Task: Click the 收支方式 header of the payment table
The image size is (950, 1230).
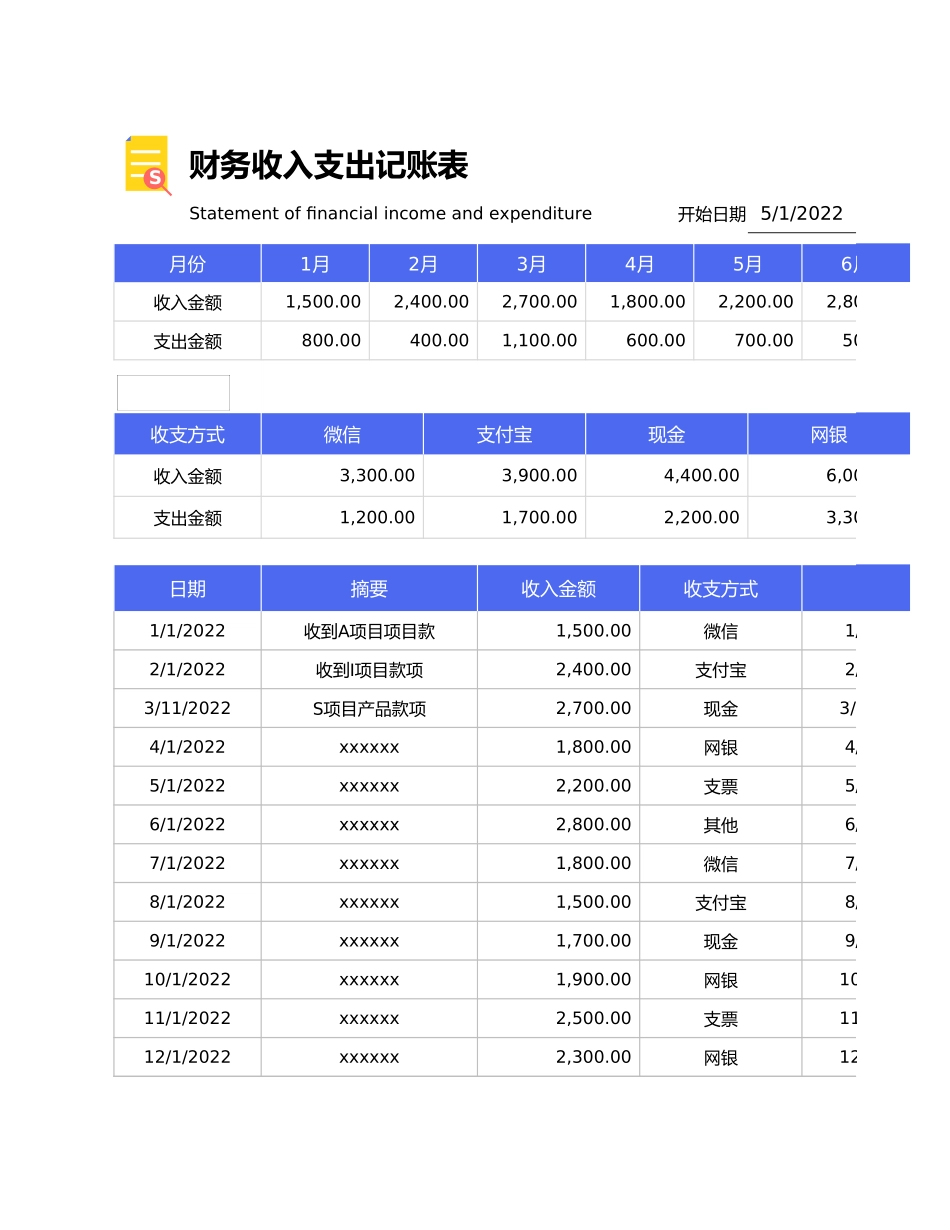Action: pyautogui.click(x=187, y=434)
